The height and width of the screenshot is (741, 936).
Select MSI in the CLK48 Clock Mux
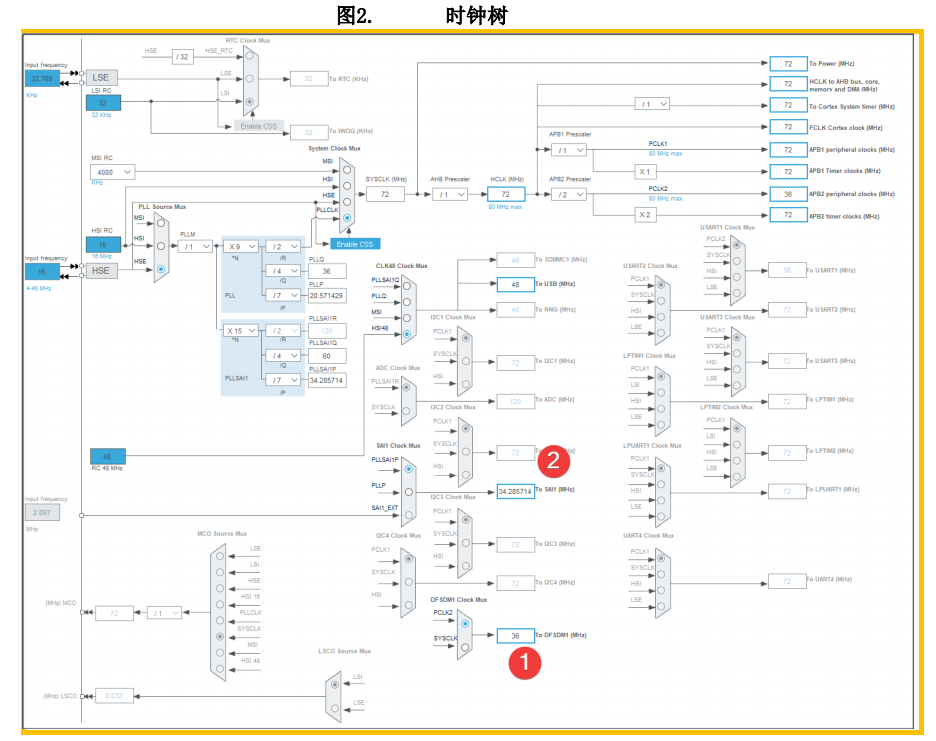[x=407, y=318]
